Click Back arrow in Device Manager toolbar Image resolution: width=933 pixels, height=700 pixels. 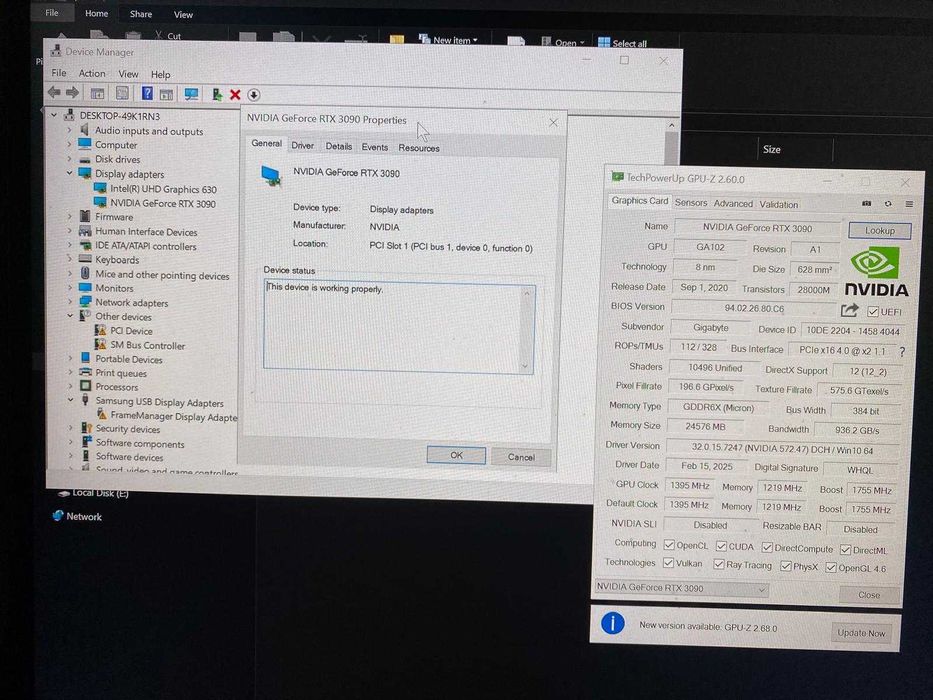[x=54, y=92]
